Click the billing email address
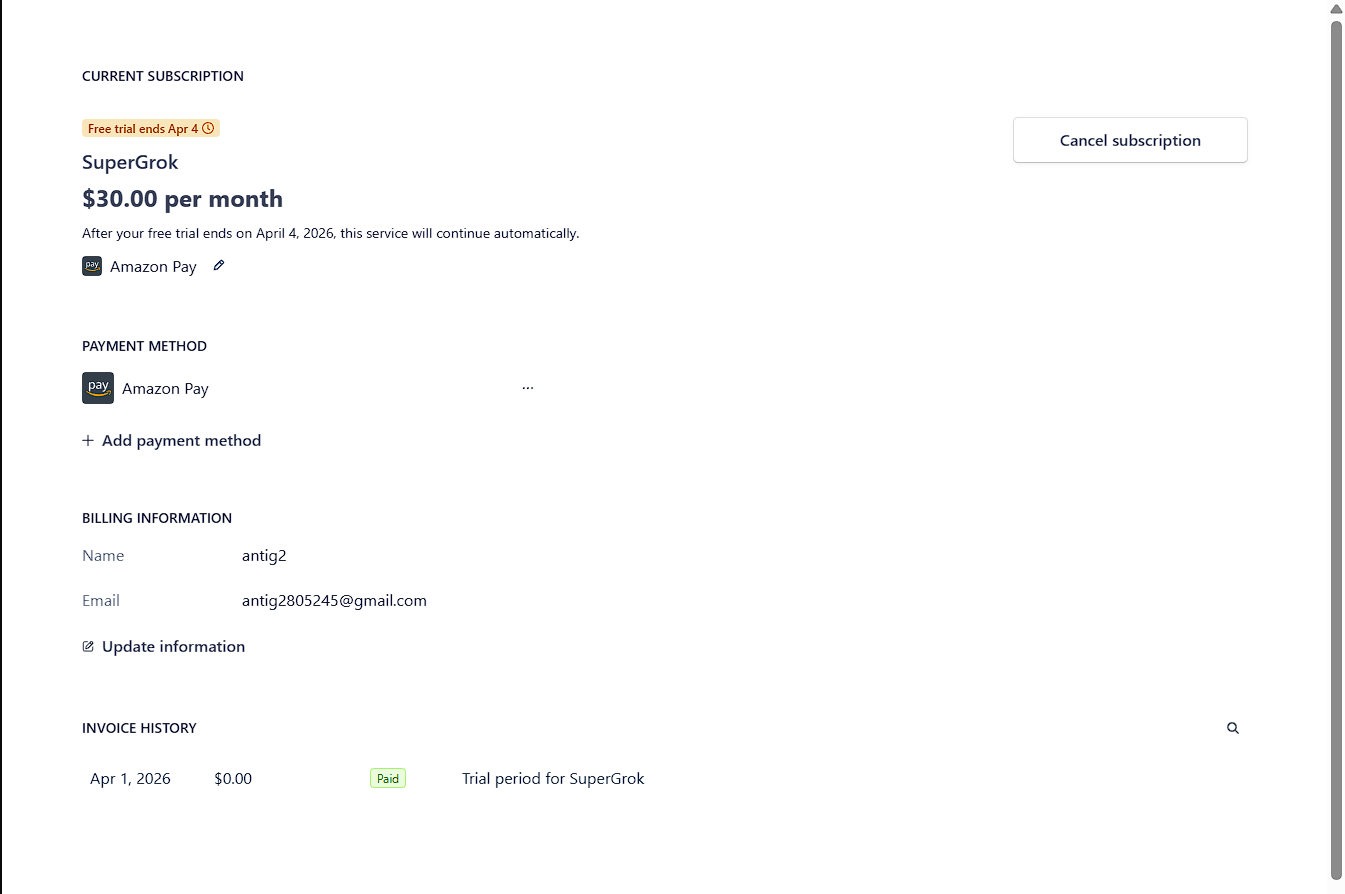The height and width of the screenshot is (894, 1345). (x=334, y=601)
